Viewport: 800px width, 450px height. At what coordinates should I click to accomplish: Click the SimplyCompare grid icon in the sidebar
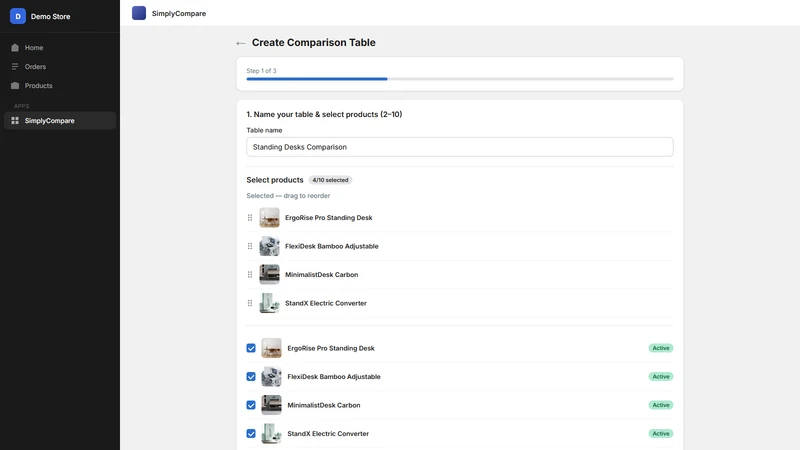coord(15,120)
